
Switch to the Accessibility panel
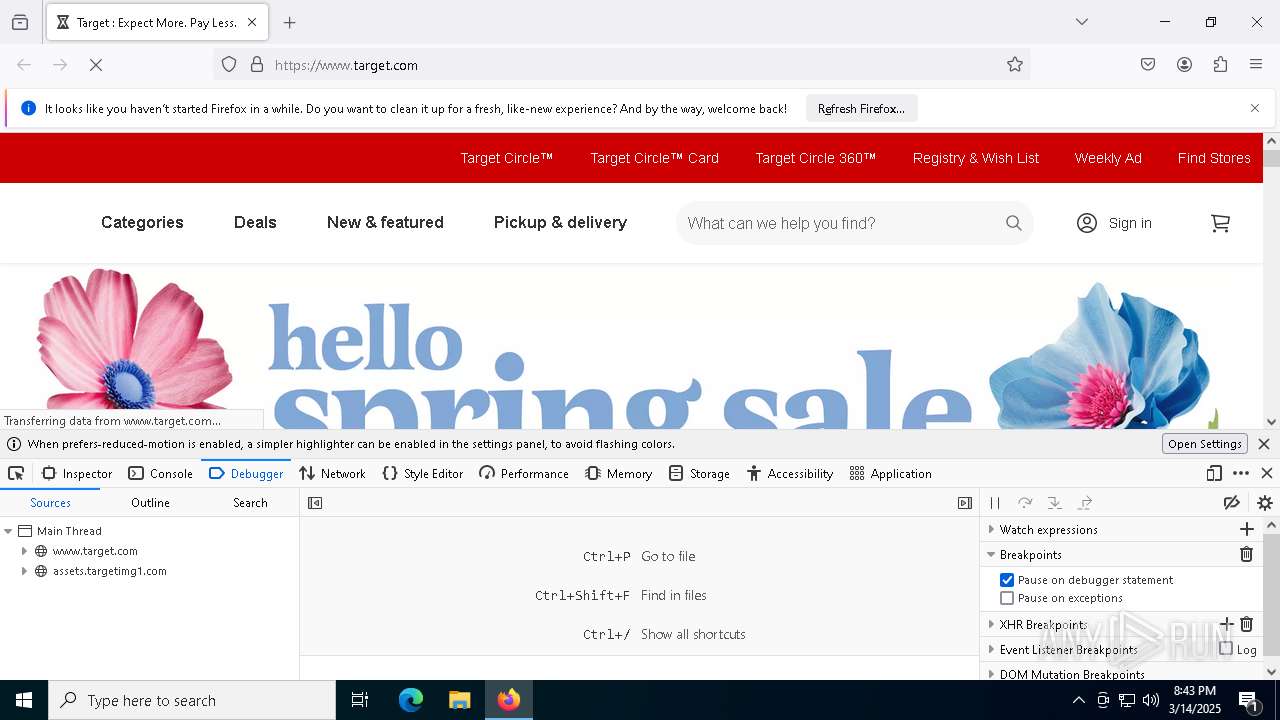click(x=790, y=474)
